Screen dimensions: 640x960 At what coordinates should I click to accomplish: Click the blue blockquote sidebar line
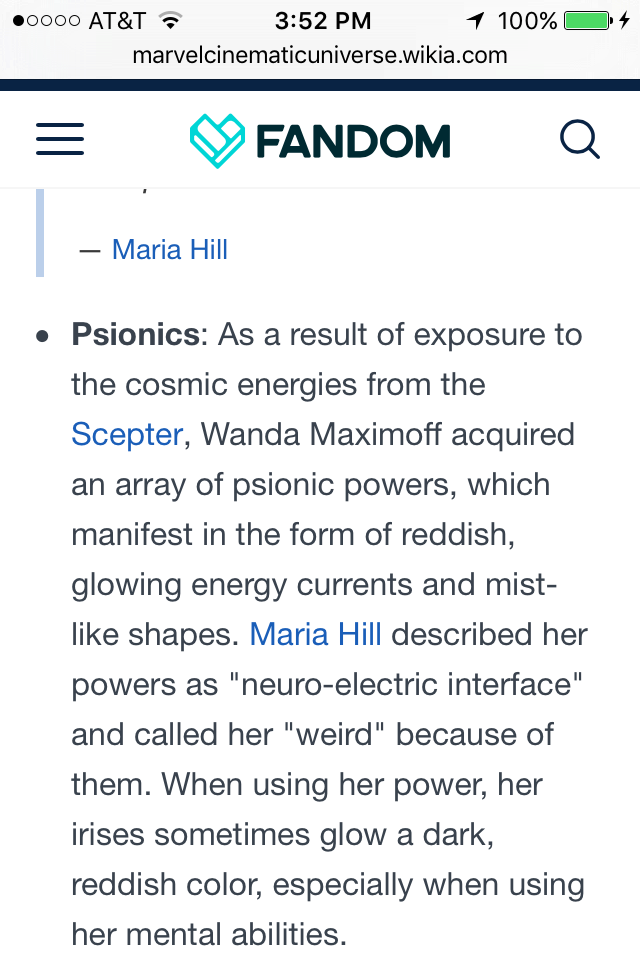click(x=40, y=233)
